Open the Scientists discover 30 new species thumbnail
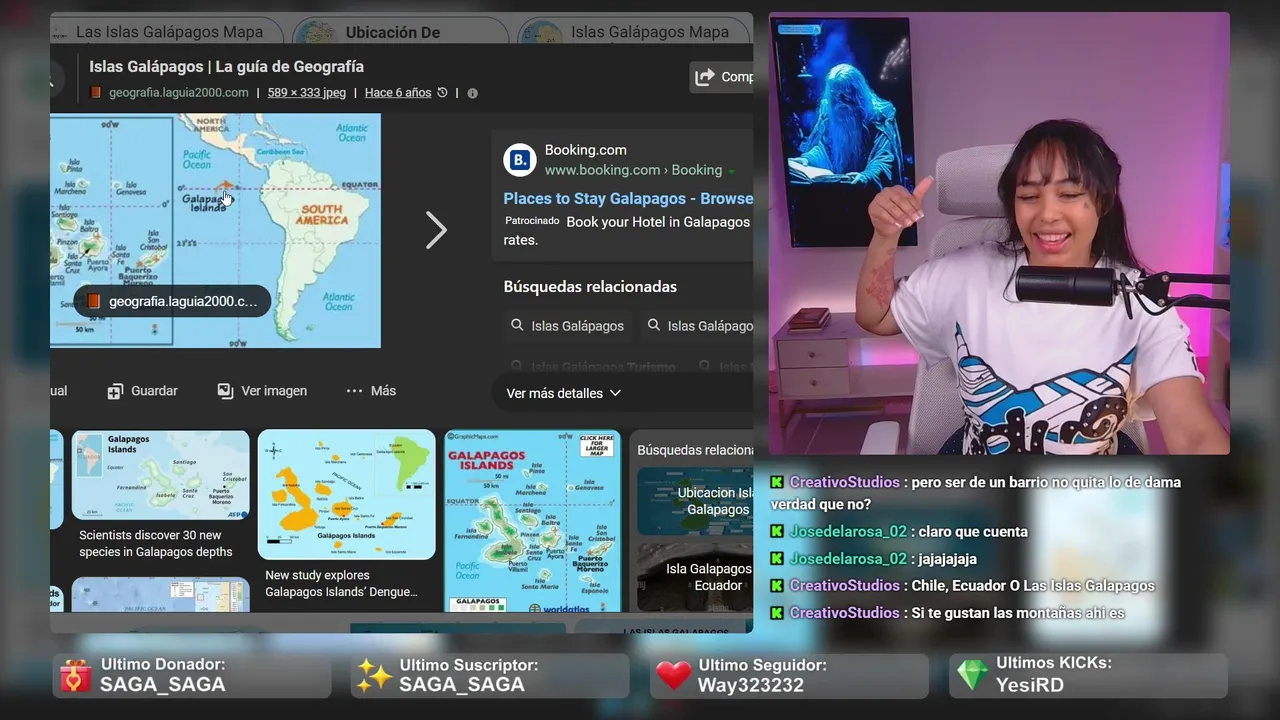 point(160,475)
